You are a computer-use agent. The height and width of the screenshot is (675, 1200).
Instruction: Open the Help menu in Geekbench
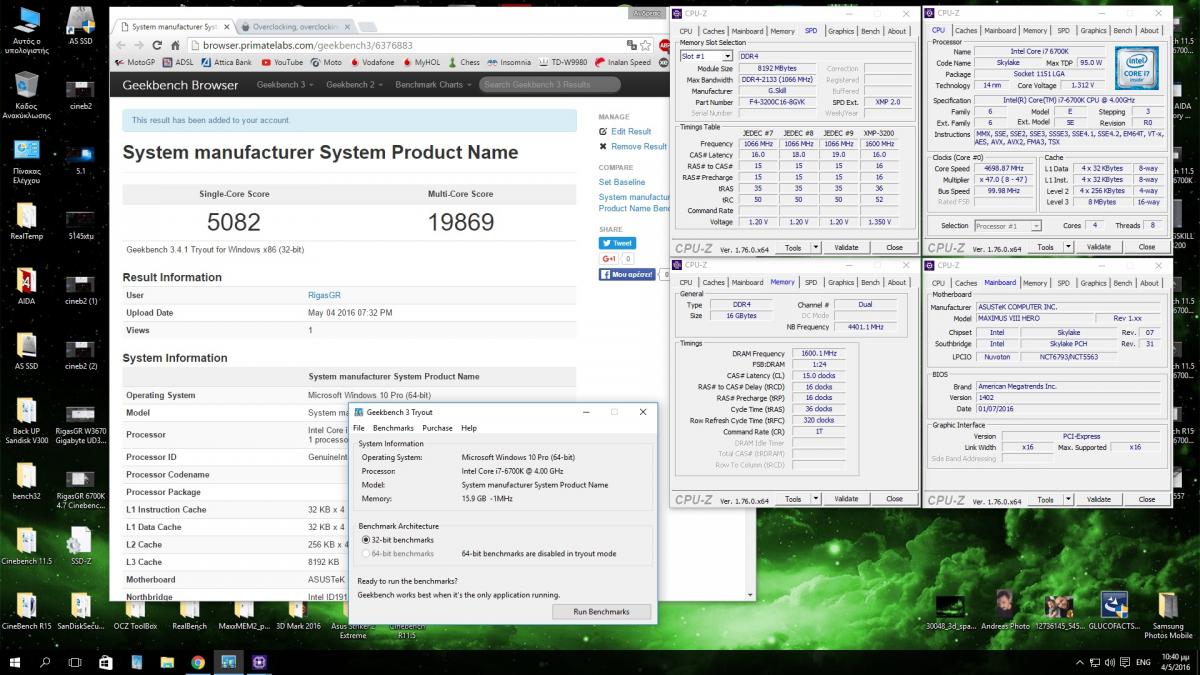pos(469,428)
